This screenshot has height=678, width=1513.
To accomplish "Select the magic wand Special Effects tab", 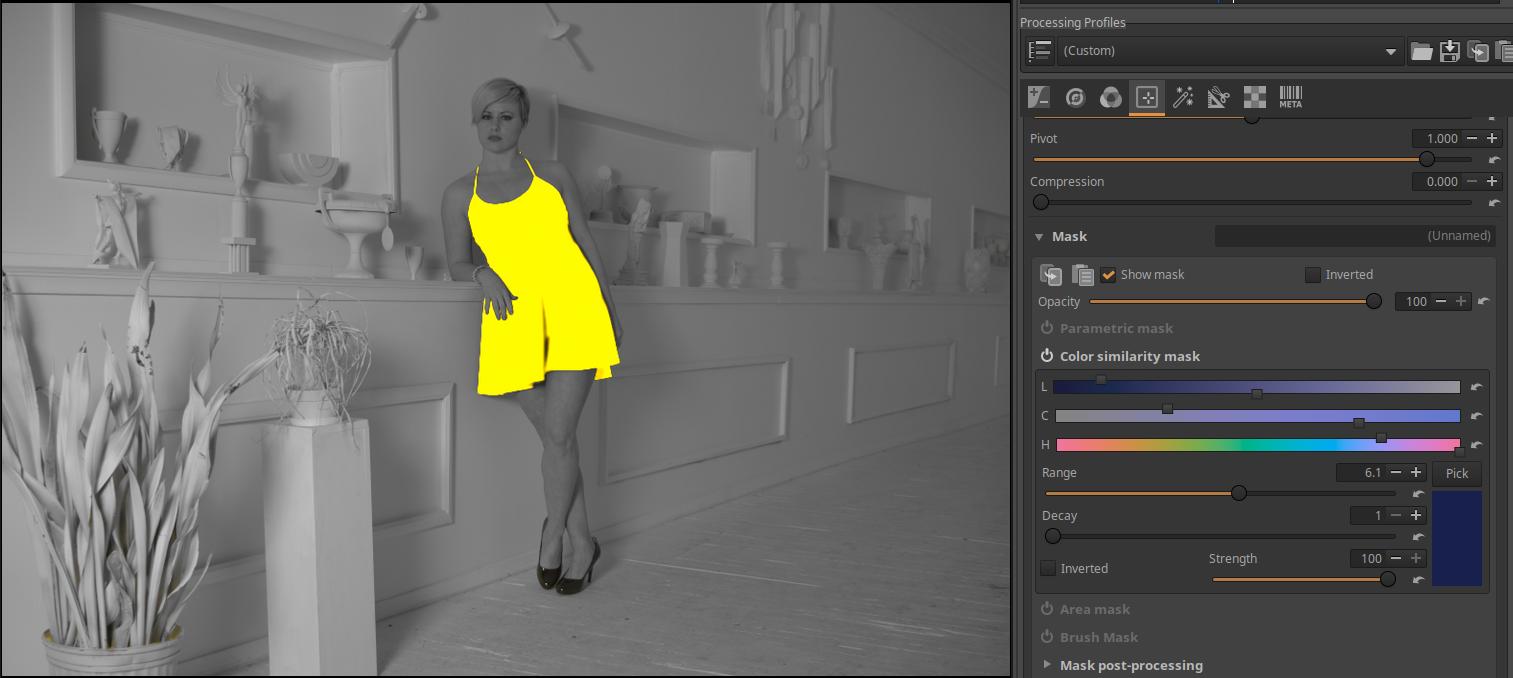I will coord(1183,97).
